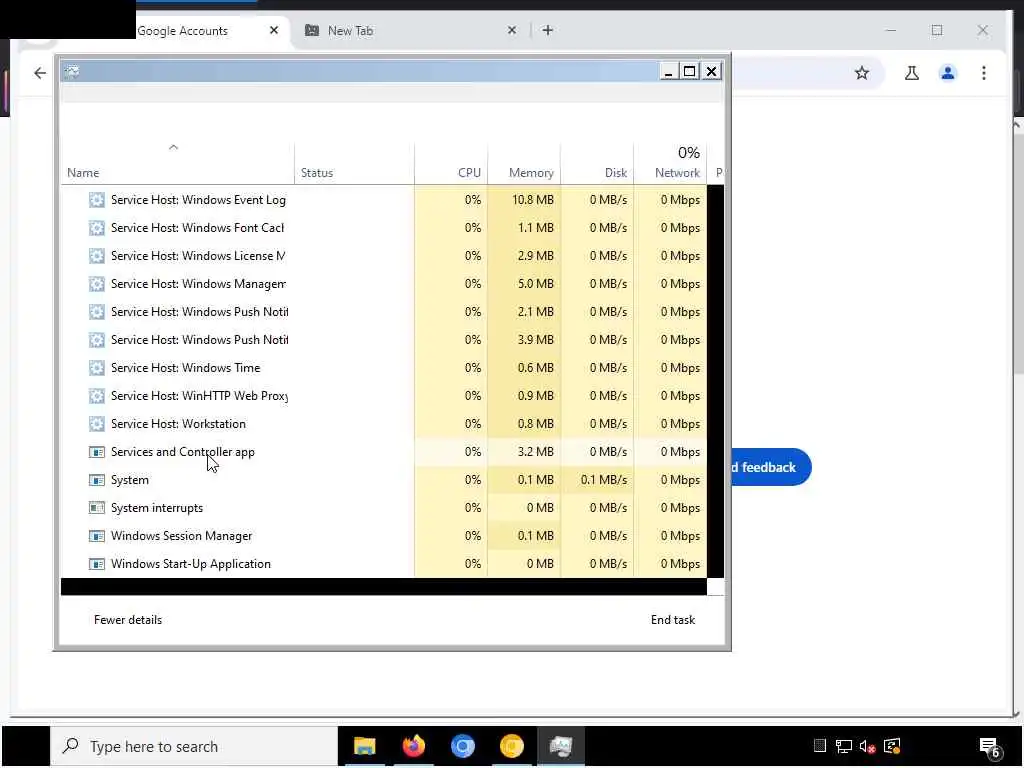Click the Windows Session Manager process icon
This screenshot has width=1024, height=768.
click(x=97, y=536)
